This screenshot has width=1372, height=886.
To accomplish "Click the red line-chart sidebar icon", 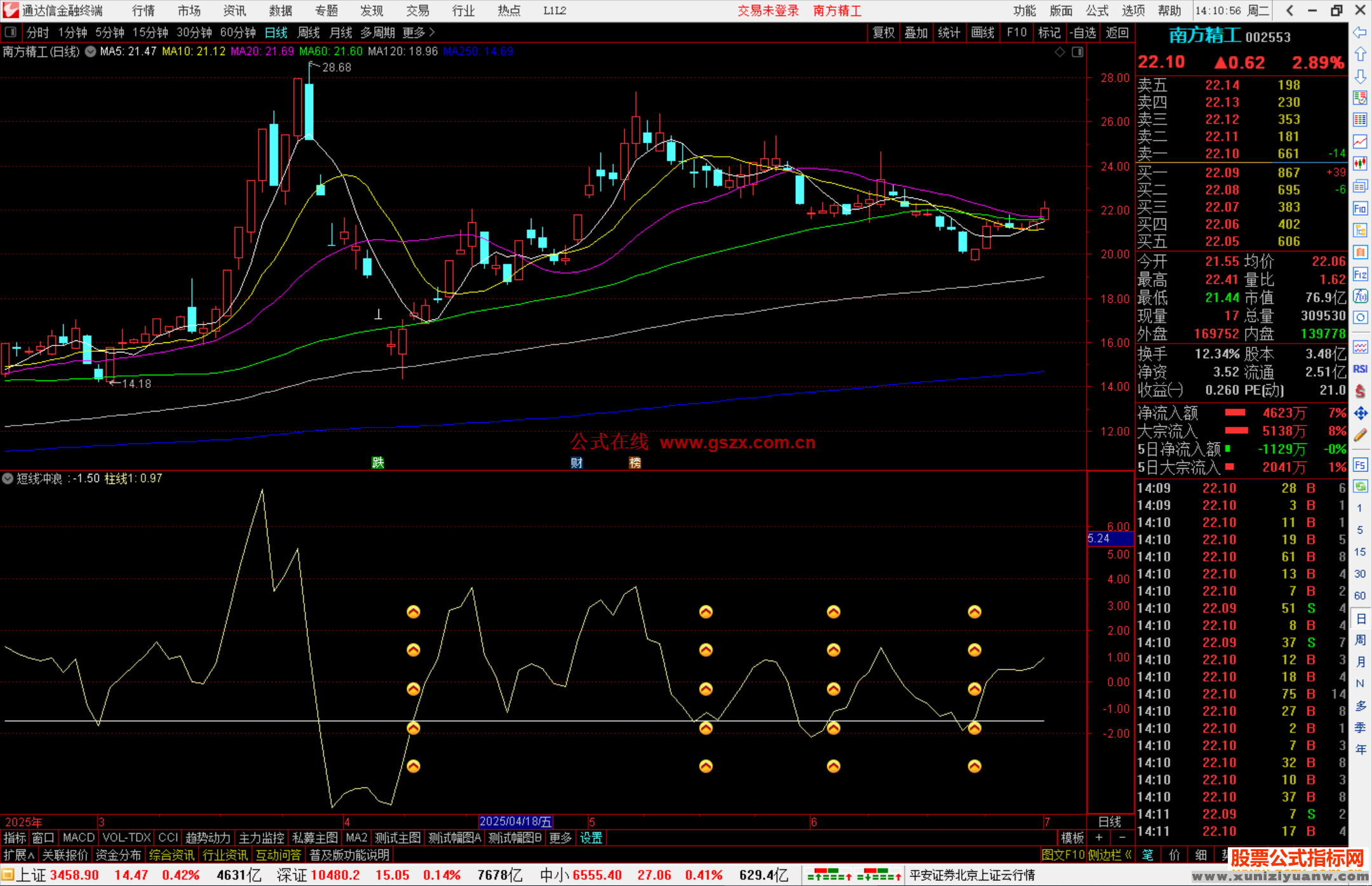I will pos(1360,142).
